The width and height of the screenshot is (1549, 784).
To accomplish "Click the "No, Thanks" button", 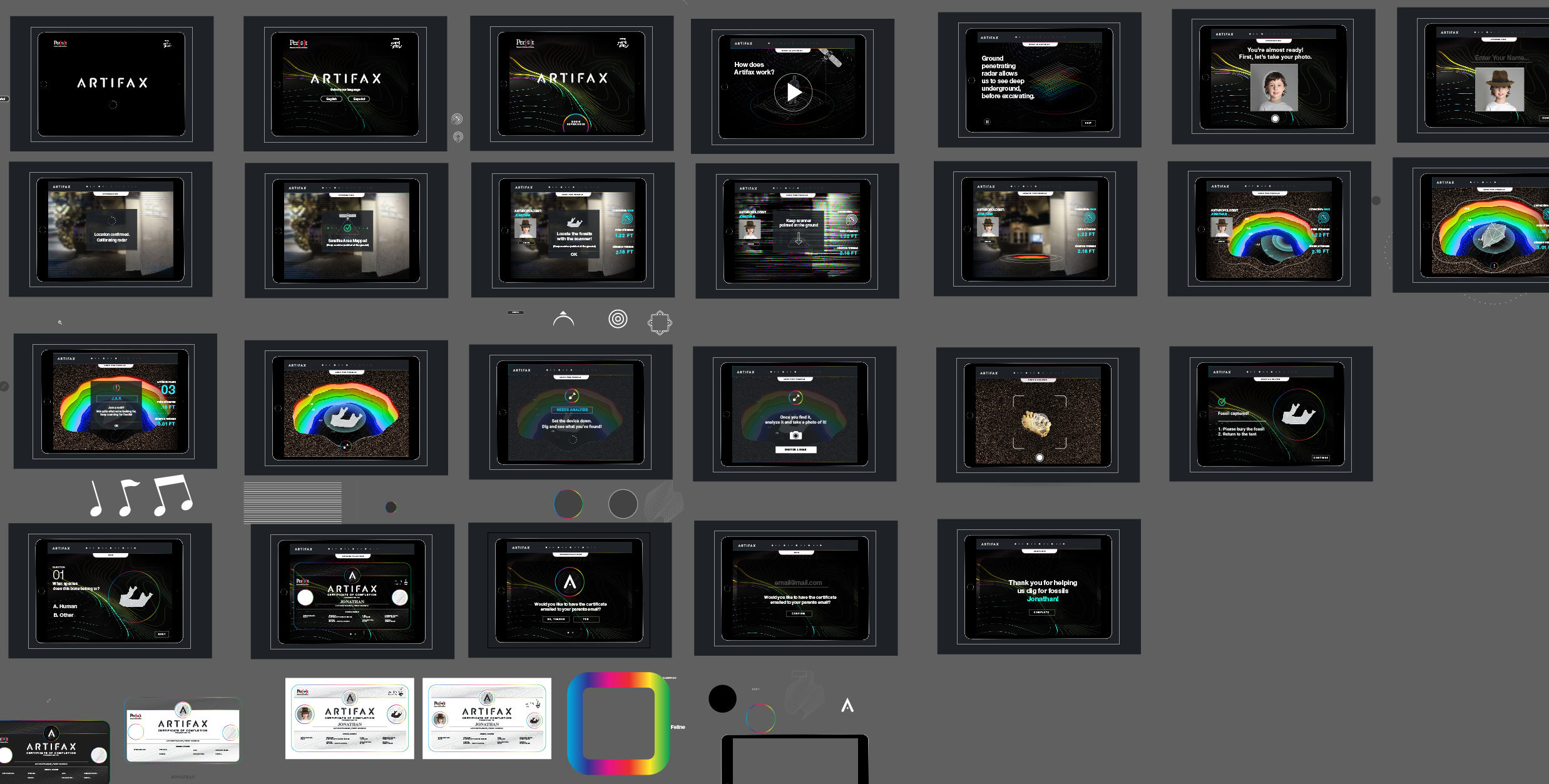I will click(556, 619).
